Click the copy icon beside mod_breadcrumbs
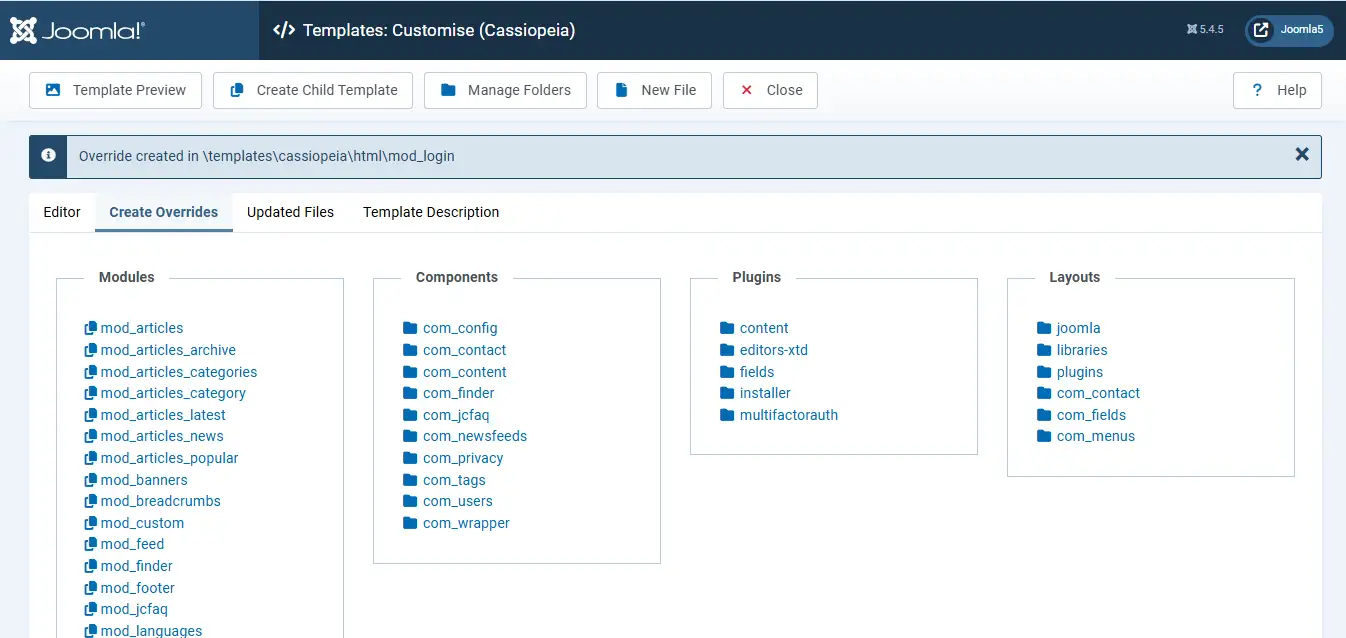 [x=91, y=501]
